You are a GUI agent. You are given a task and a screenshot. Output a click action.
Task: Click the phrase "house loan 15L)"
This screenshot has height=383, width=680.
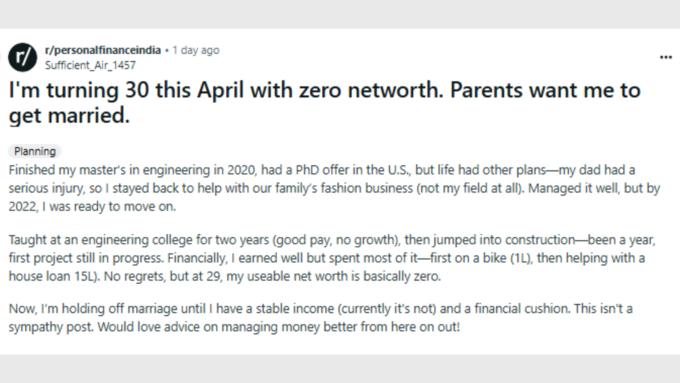tap(54, 276)
